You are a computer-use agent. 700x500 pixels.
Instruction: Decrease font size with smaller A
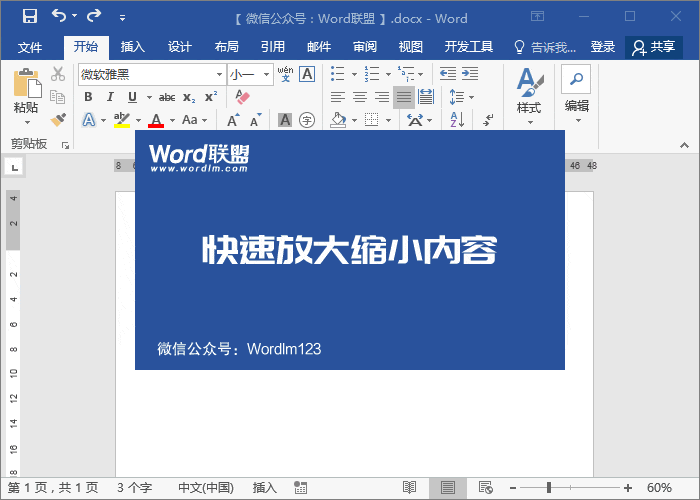click(255, 120)
